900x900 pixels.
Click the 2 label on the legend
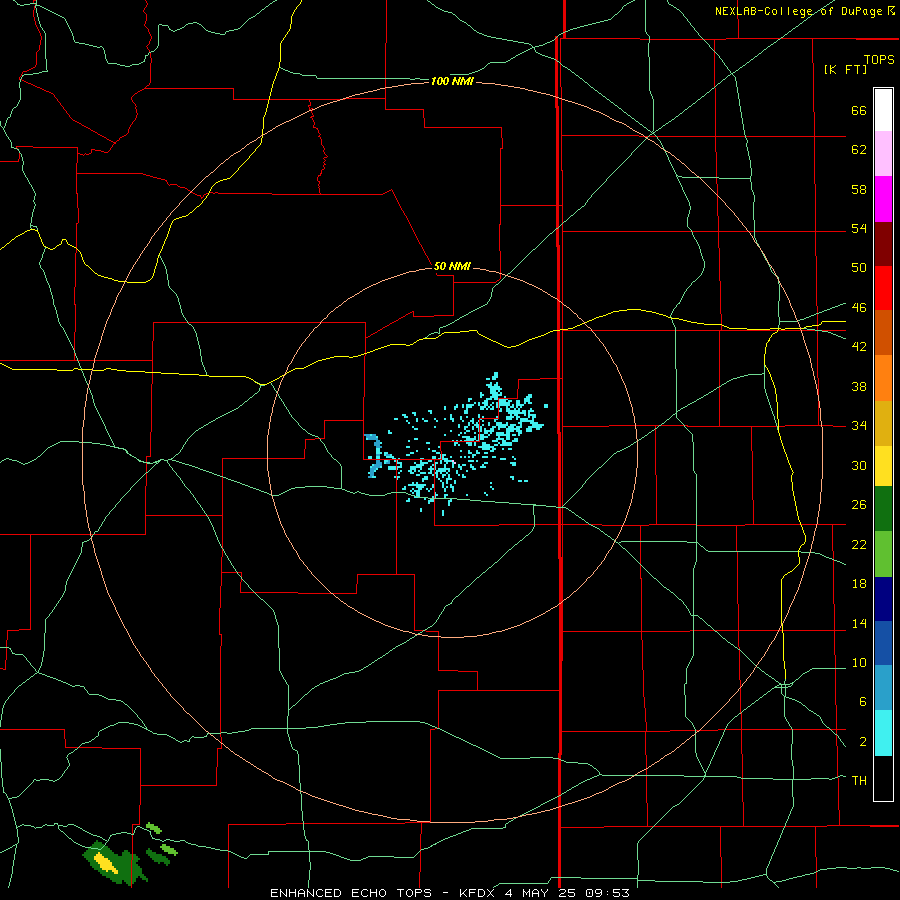(x=863, y=742)
